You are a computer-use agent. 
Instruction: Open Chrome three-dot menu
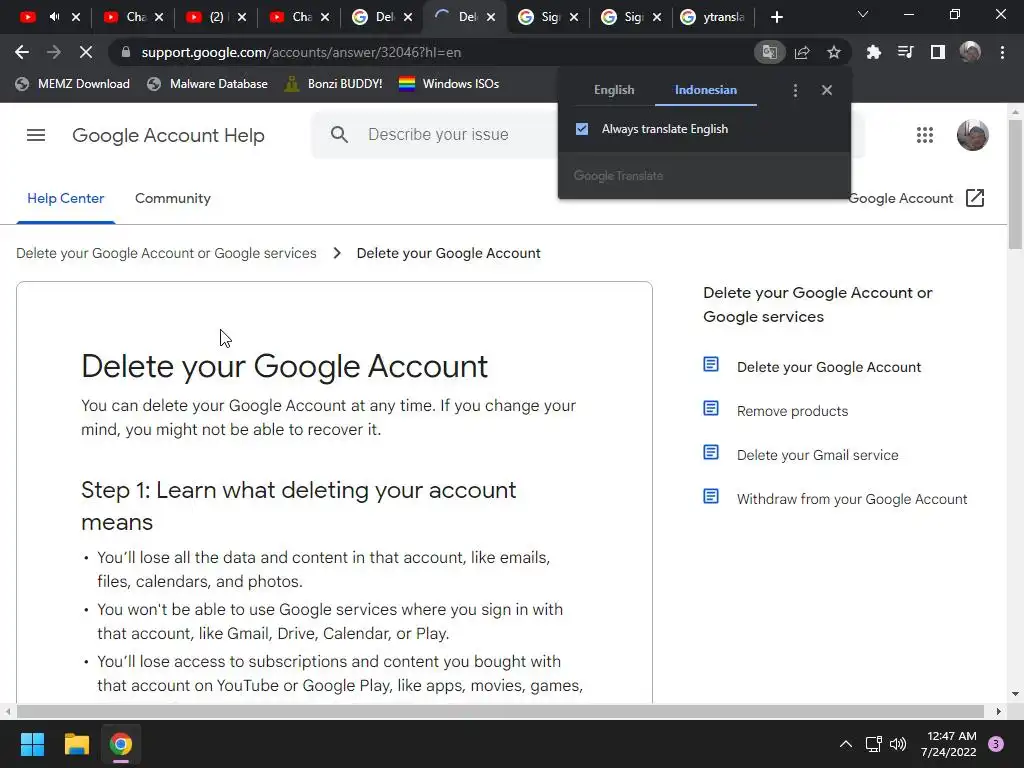click(1002, 52)
